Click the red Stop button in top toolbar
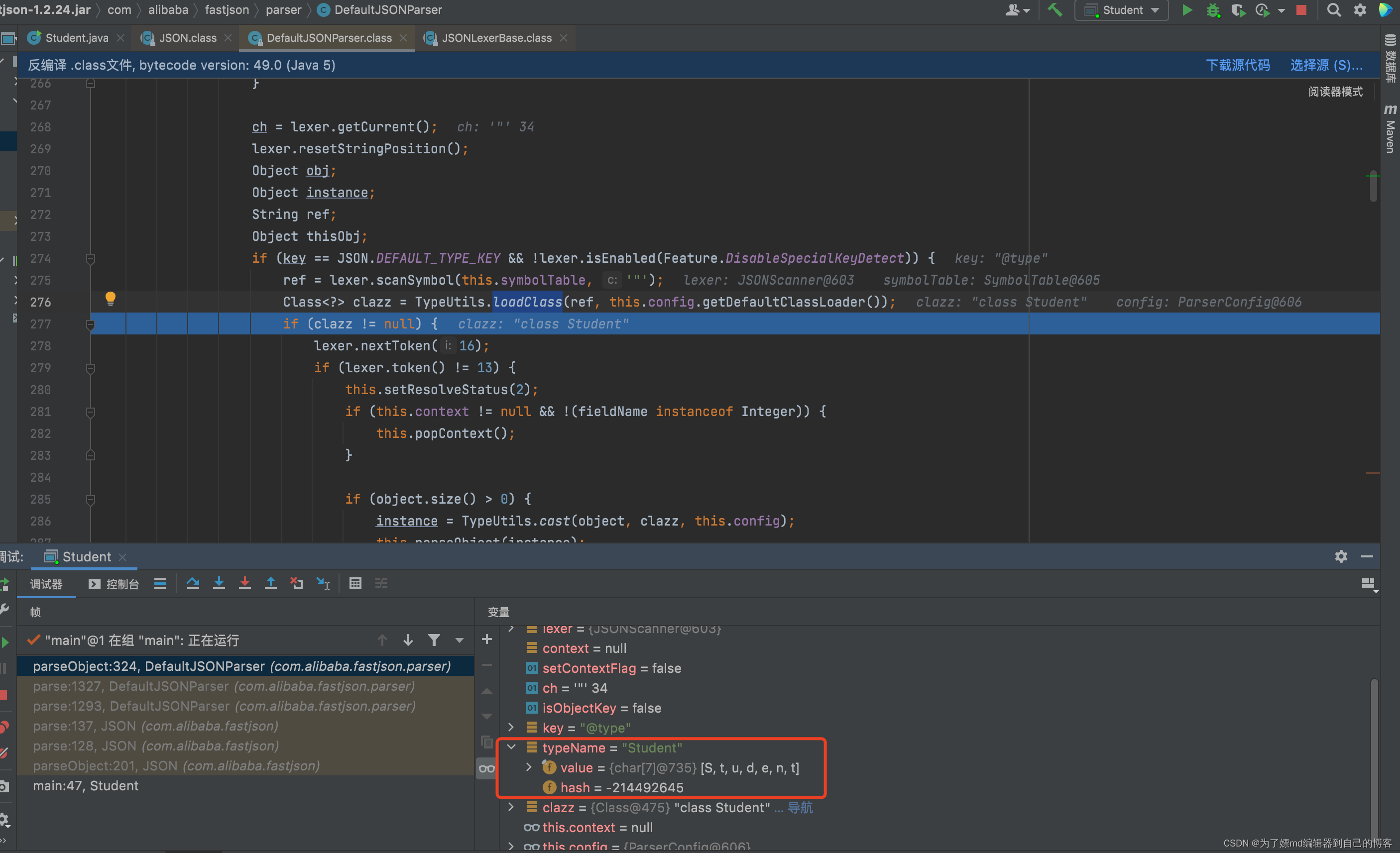 (x=1301, y=10)
